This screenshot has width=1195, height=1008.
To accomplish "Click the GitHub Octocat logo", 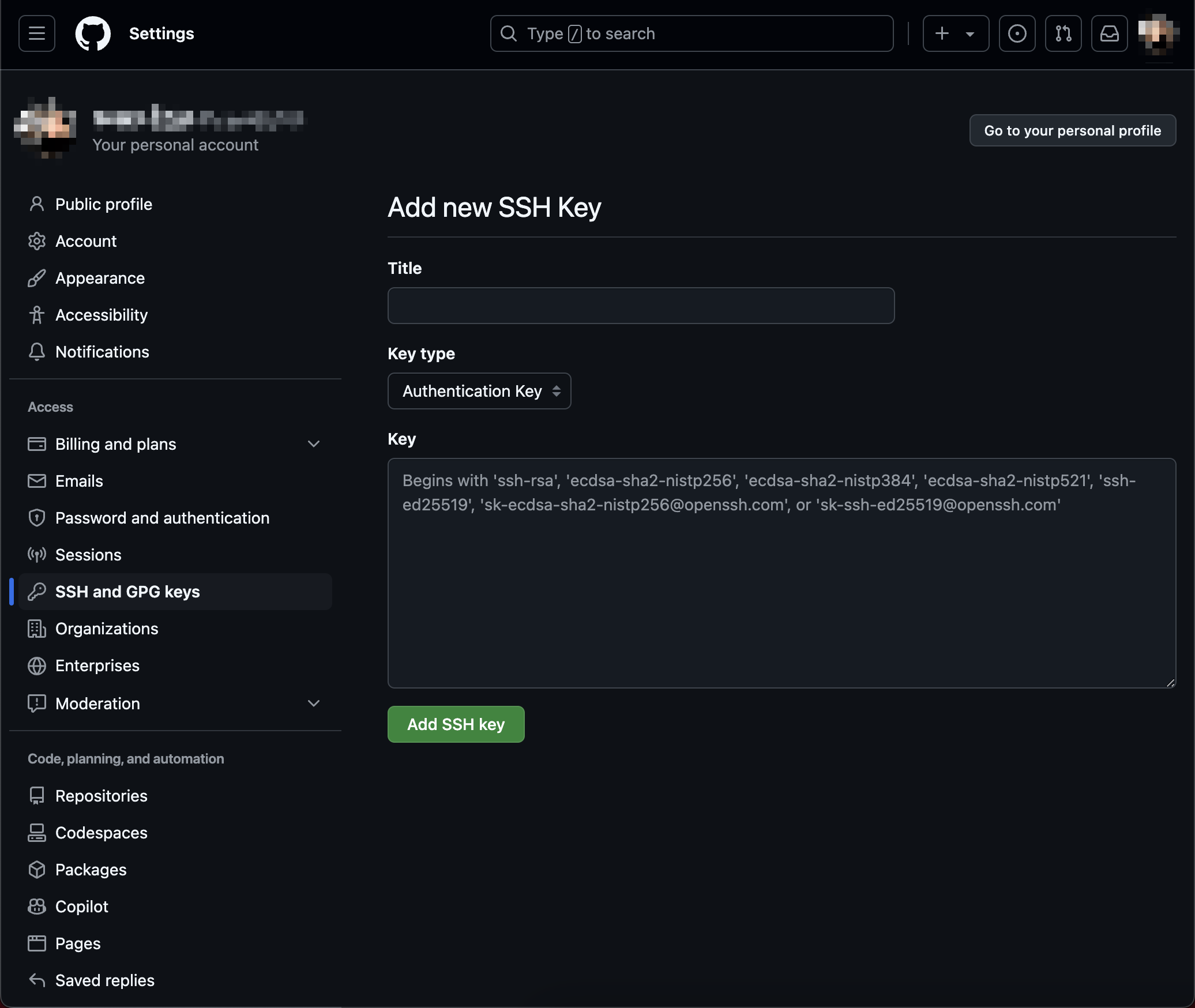I will tap(93, 33).
